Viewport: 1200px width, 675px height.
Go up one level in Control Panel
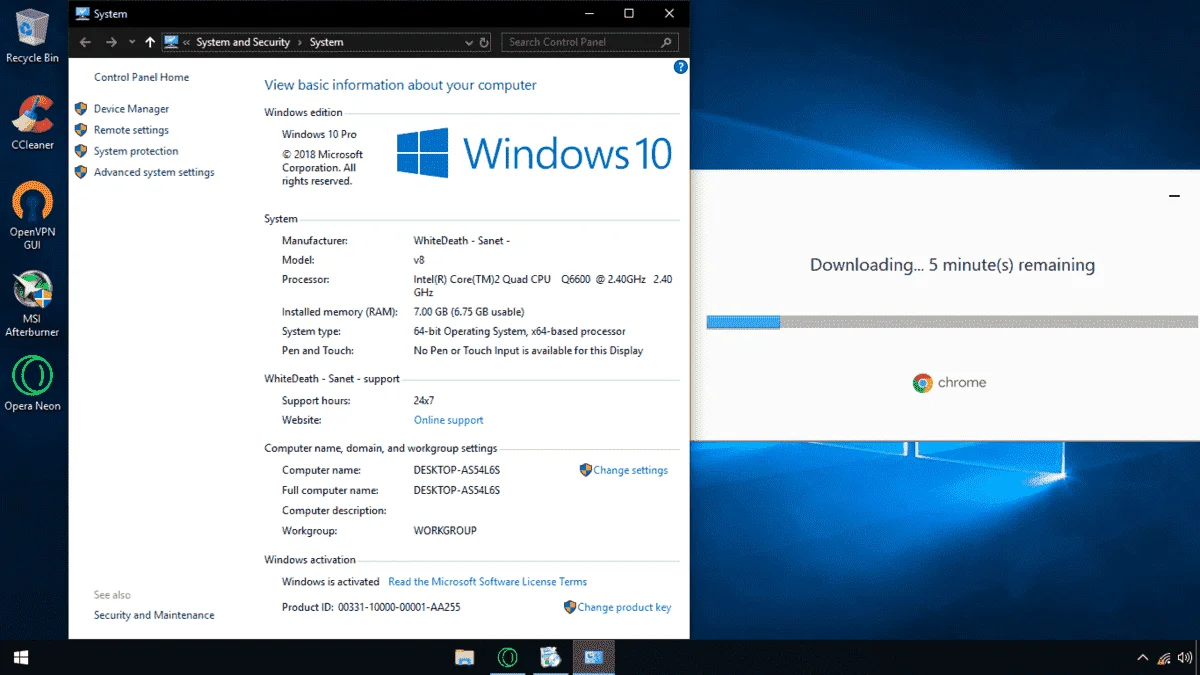(x=150, y=42)
